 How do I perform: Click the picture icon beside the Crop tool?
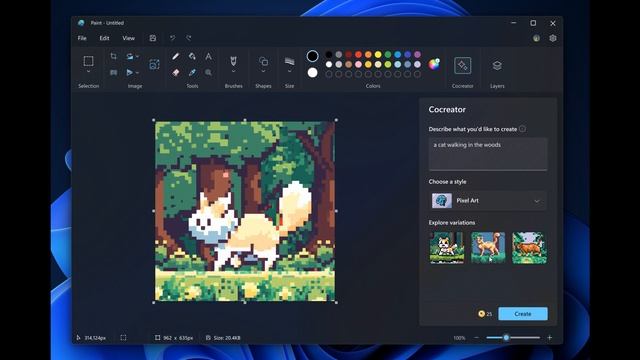click(x=129, y=56)
